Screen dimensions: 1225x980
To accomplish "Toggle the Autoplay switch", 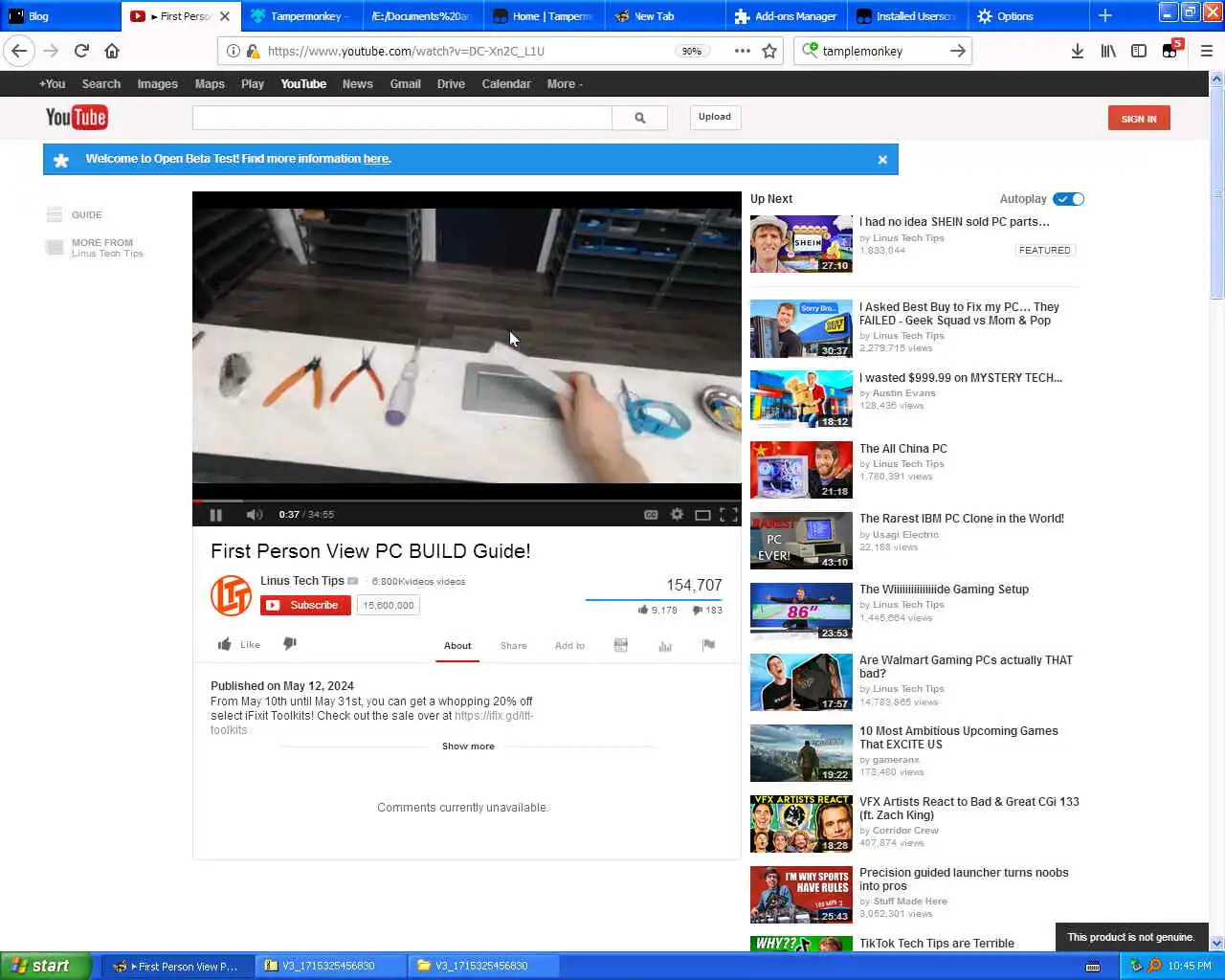I will click(x=1068, y=199).
